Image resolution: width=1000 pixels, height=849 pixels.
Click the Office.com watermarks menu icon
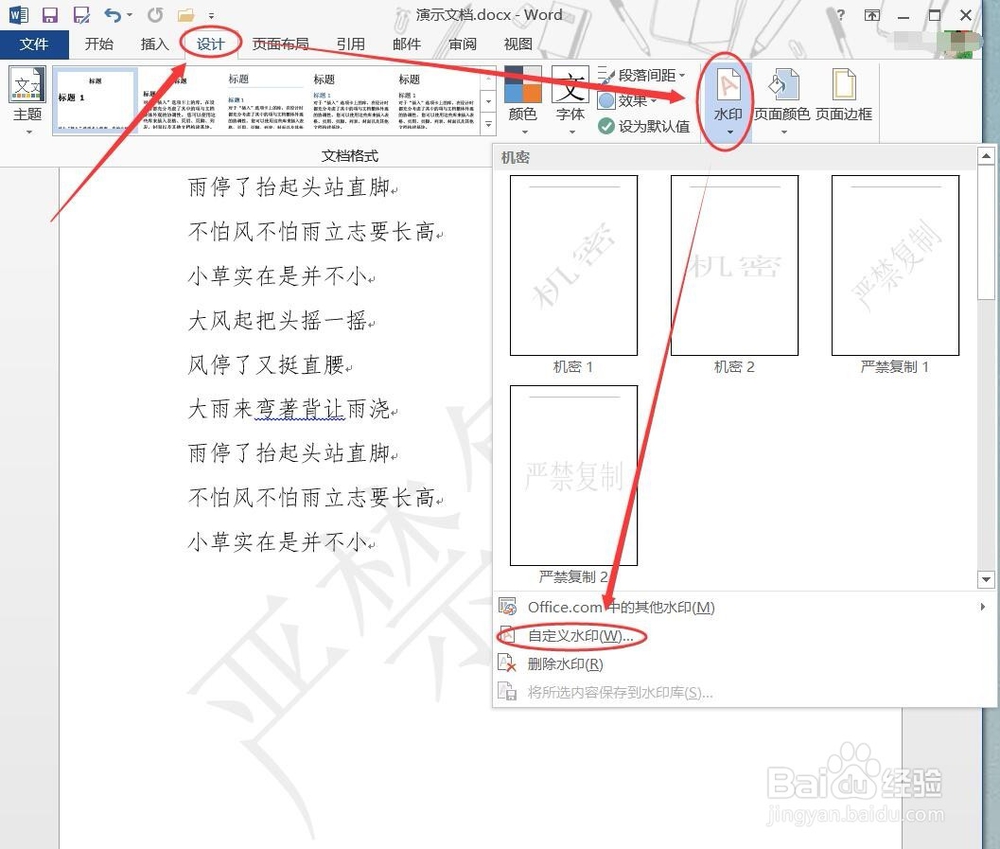tap(508, 607)
